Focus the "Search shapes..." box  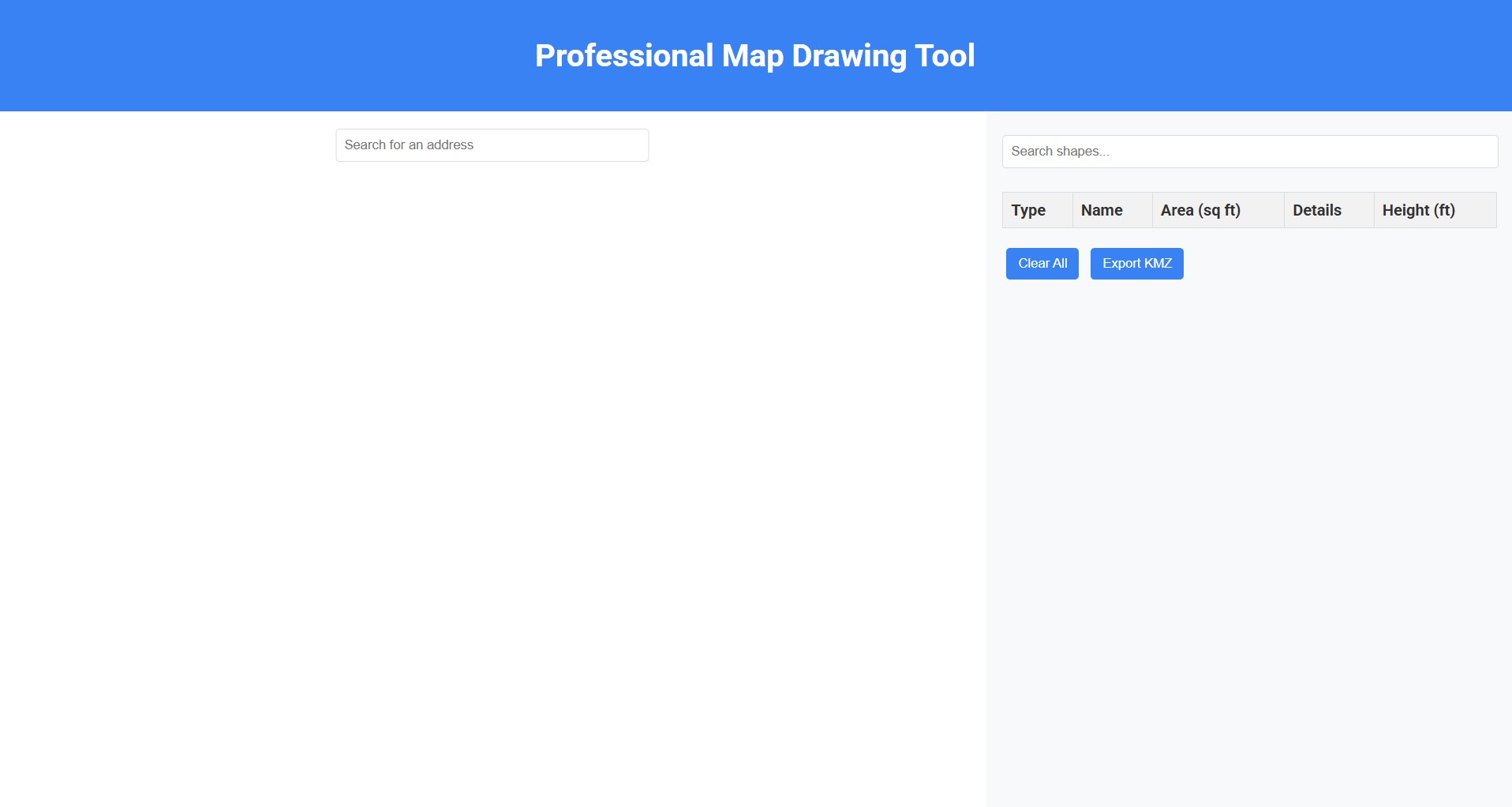point(1249,152)
